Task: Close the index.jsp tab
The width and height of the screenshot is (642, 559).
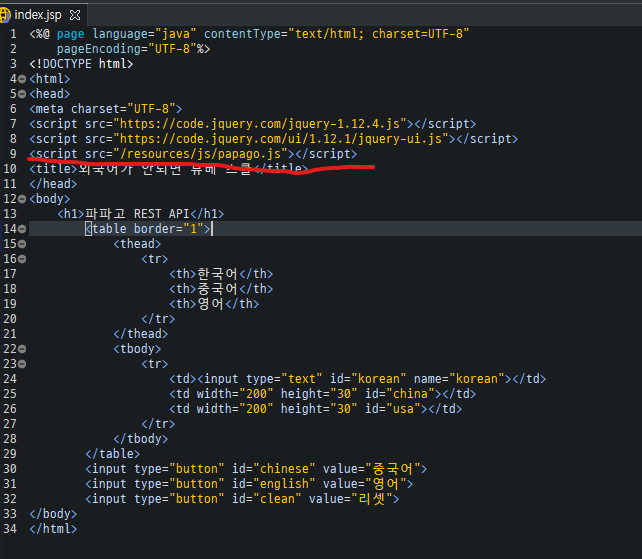Action: coord(75,15)
